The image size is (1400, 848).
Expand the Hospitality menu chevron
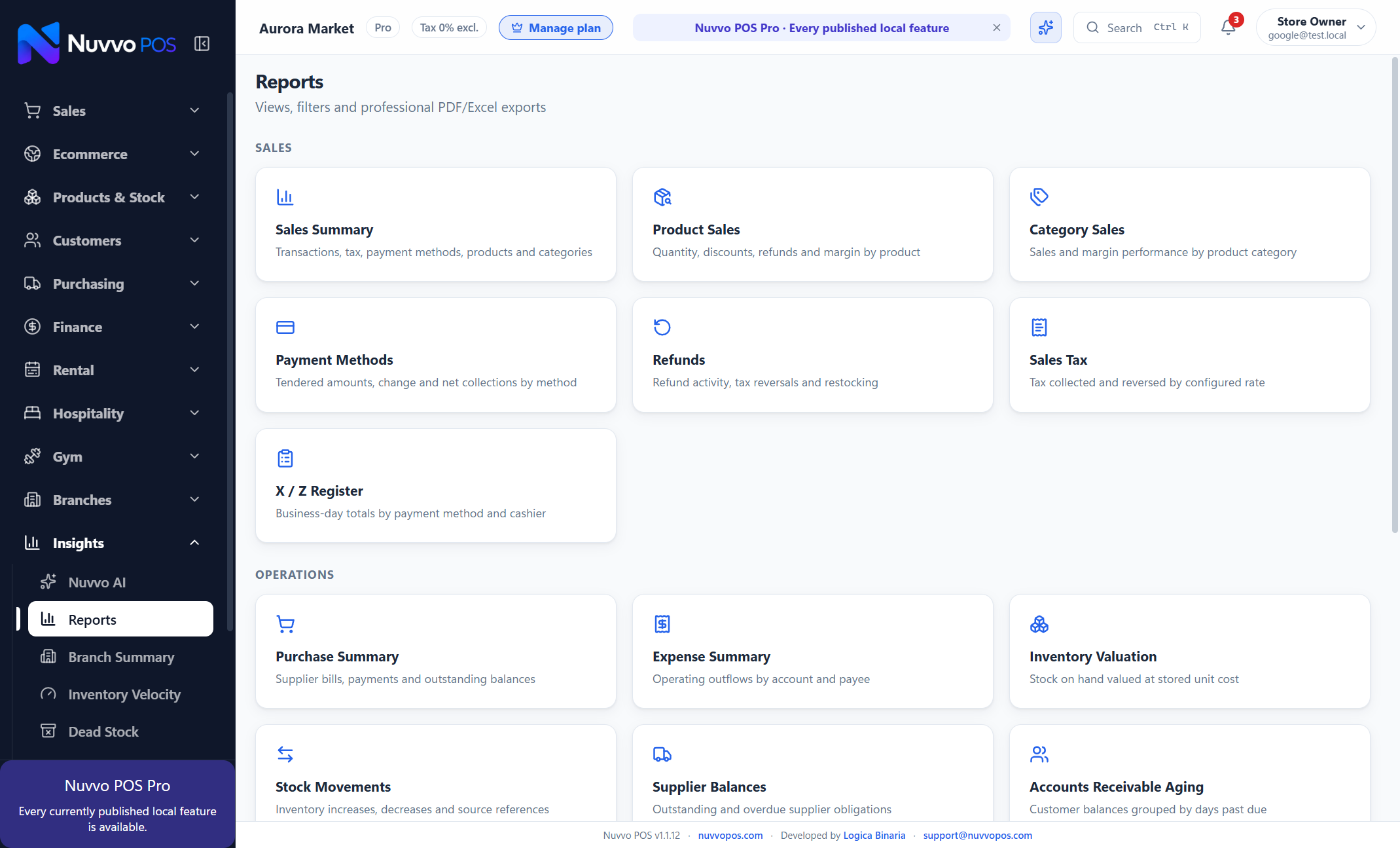194,413
